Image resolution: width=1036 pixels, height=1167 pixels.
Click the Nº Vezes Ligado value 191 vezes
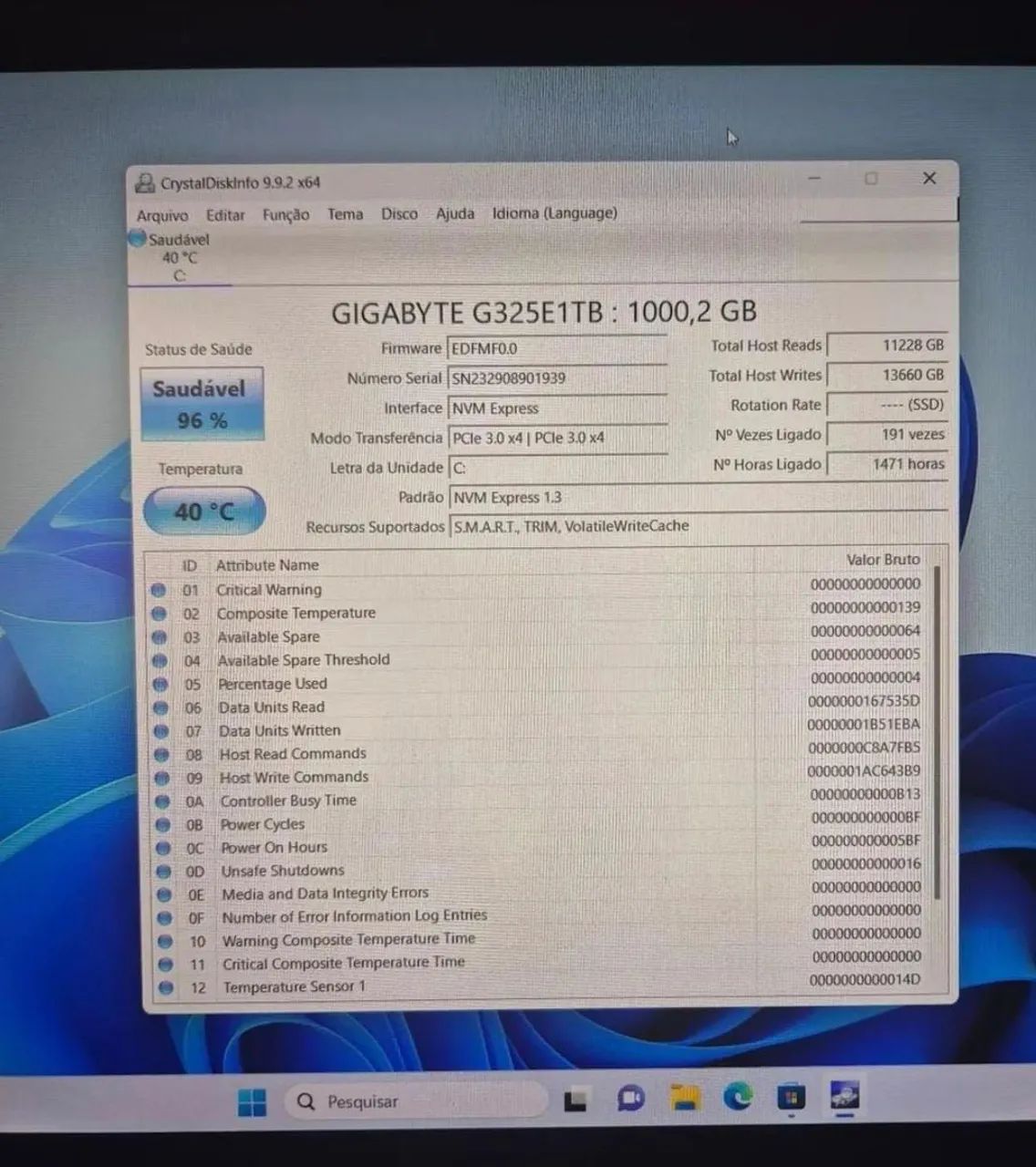pos(887,435)
